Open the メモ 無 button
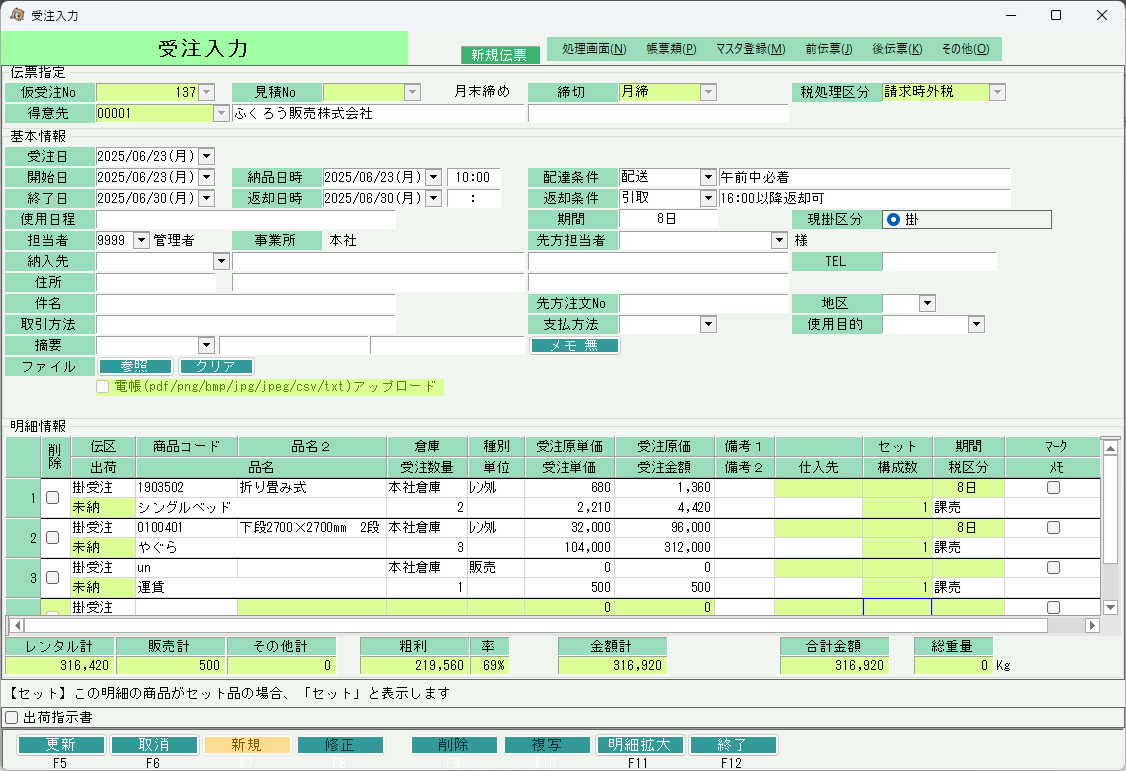1126x771 pixels. (574, 345)
